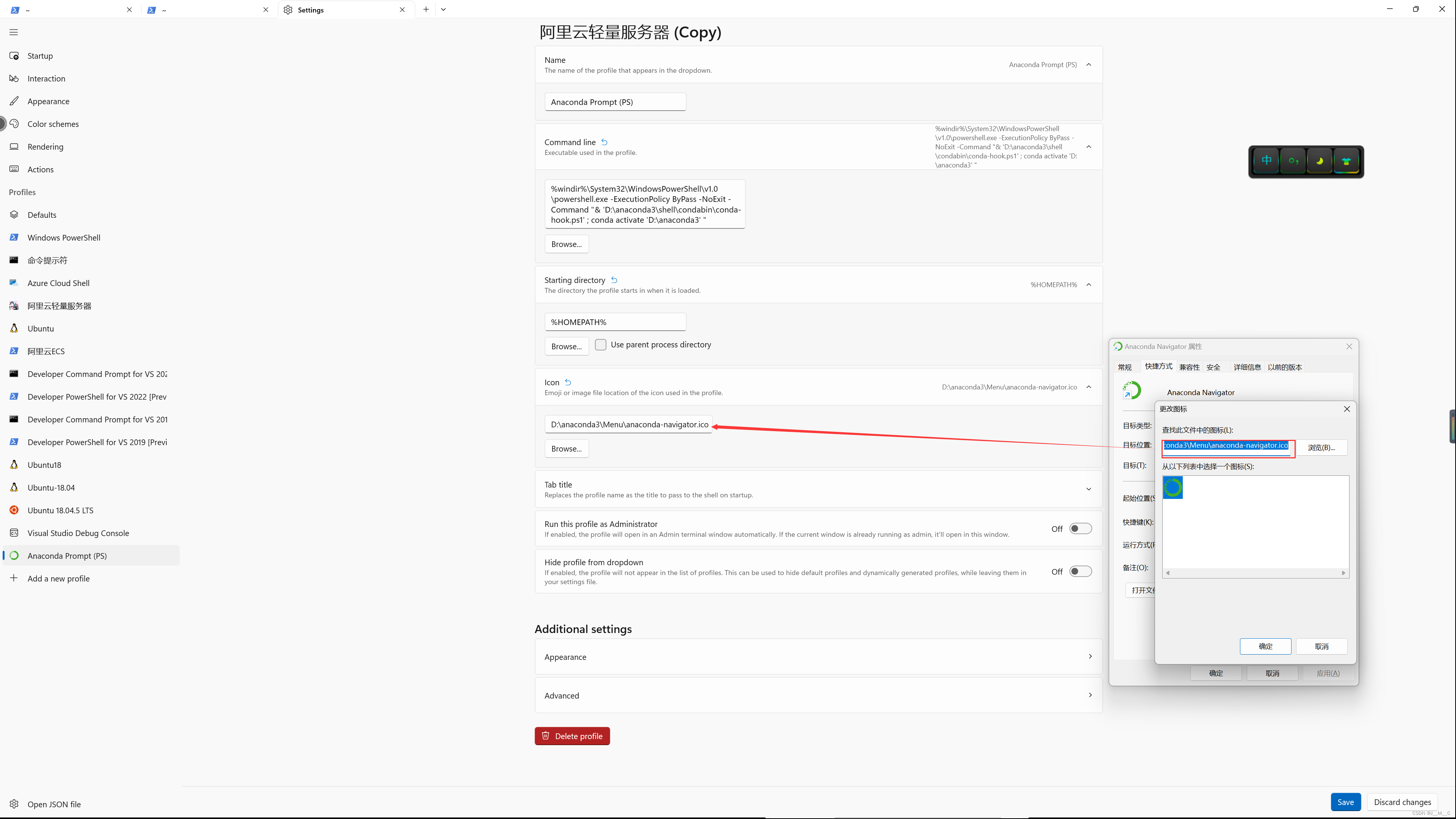Toggle Hide profile from dropdown

click(x=1080, y=572)
